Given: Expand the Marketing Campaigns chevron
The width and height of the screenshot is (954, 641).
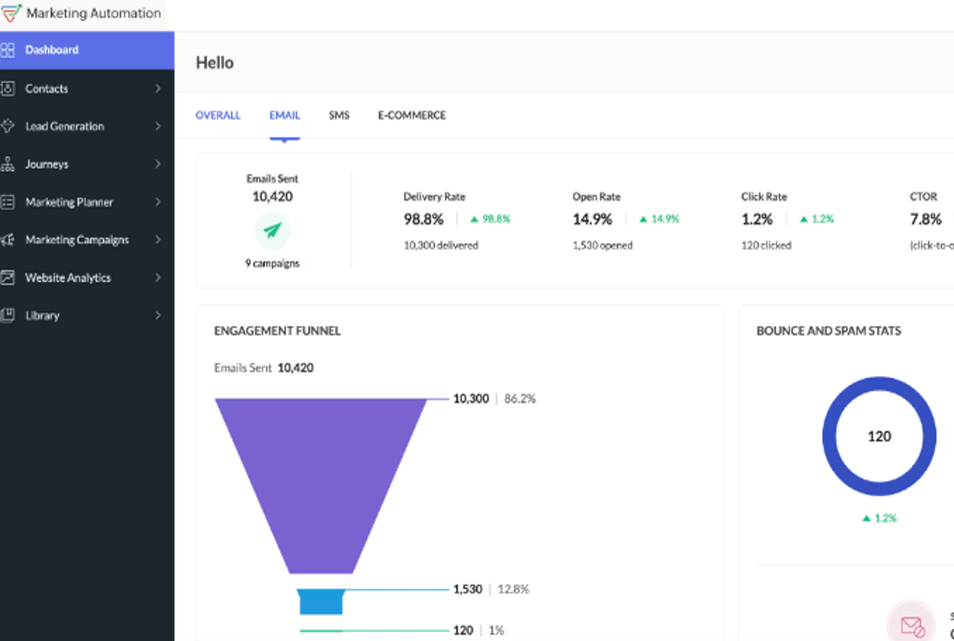Looking at the screenshot, I should [x=158, y=240].
